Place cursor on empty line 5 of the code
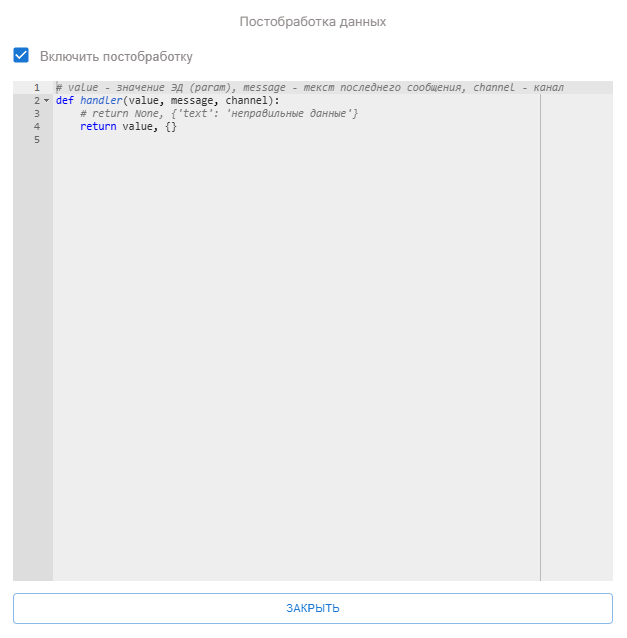 coord(200,140)
